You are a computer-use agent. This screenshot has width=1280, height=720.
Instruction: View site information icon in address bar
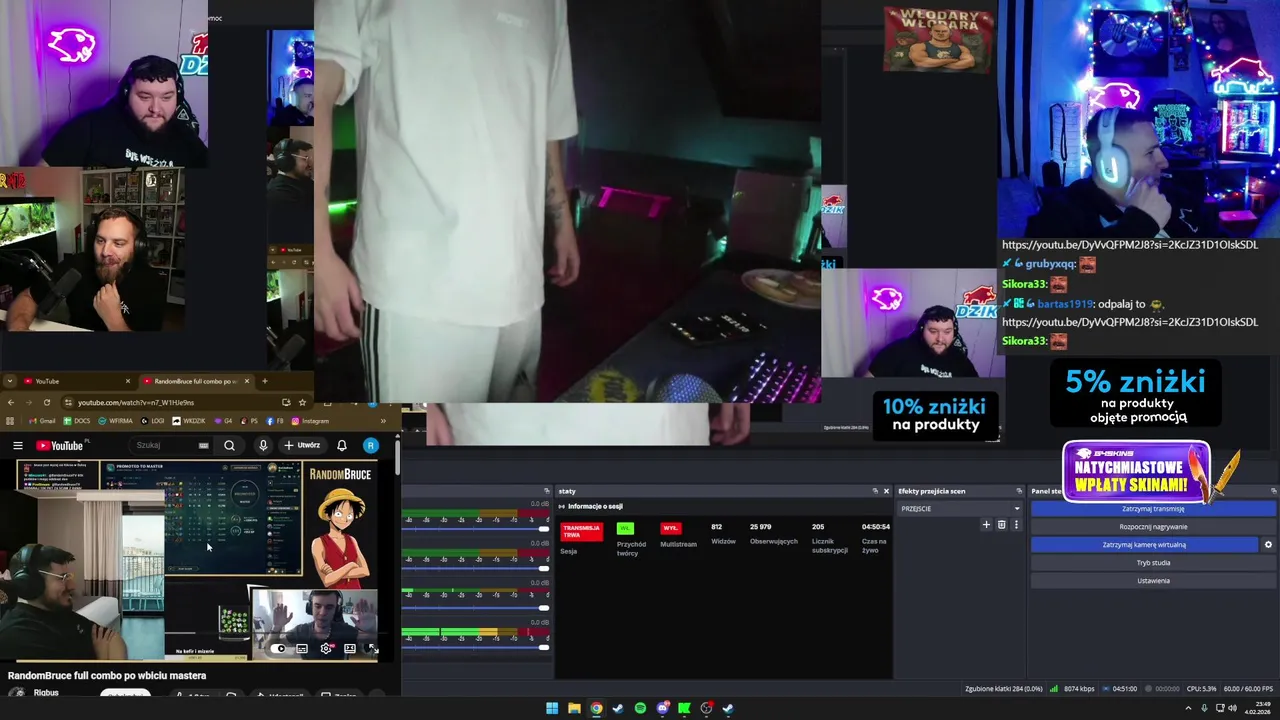point(68,402)
